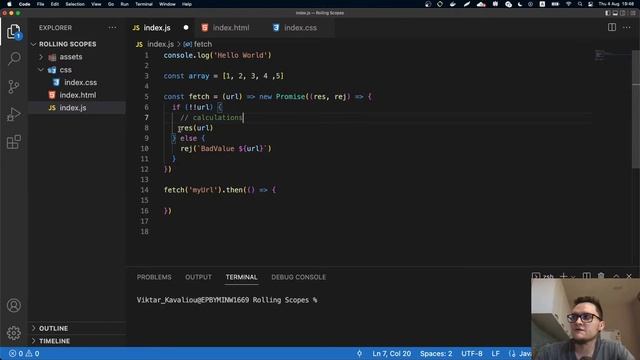Click the Wi-Fi icon in menu bar

point(569,4)
